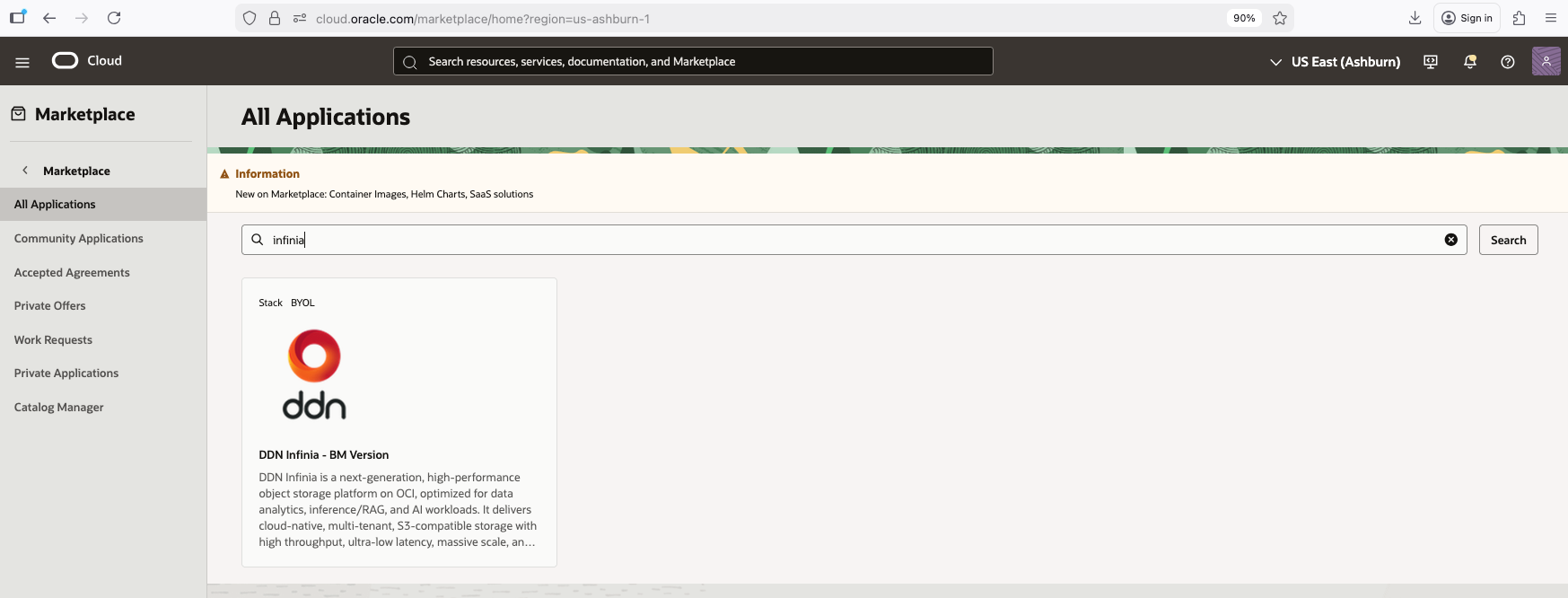1568x598 pixels.
Task: Click the BYOL label on the card
Action: 302,303
